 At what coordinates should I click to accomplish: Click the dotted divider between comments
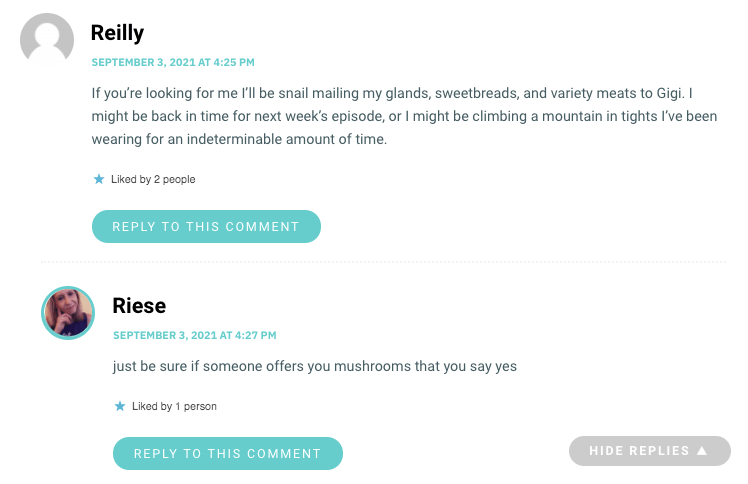click(x=384, y=262)
